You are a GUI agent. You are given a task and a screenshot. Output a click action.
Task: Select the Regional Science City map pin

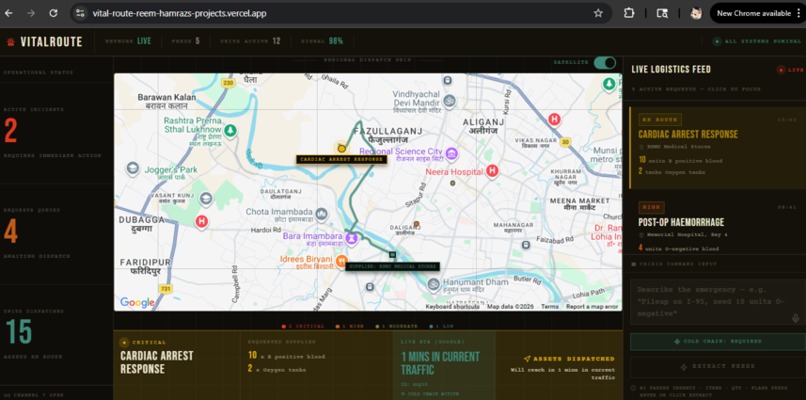[x=452, y=153]
